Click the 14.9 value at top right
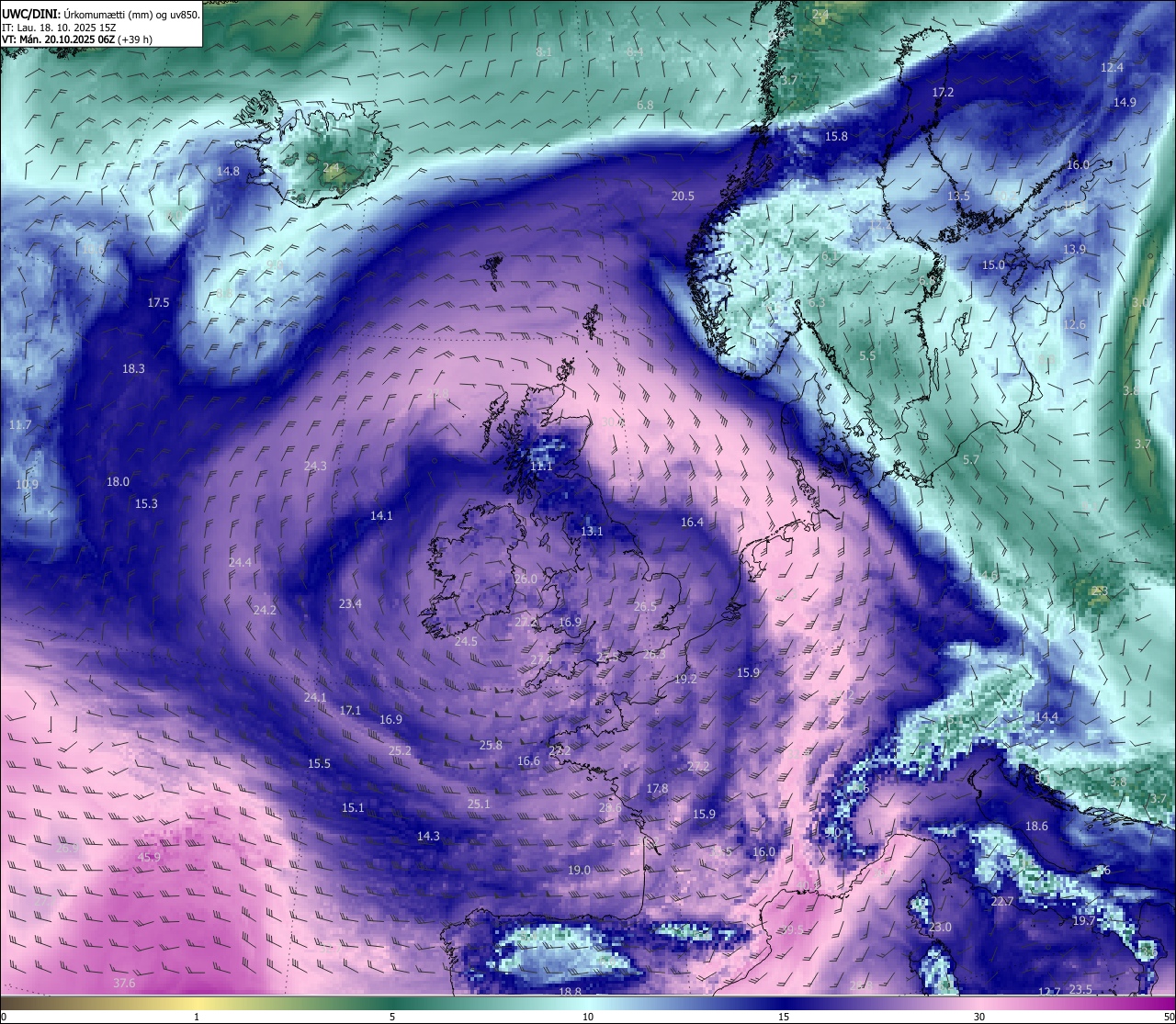The width and height of the screenshot is (1176, 1024). click(1125, 102)
